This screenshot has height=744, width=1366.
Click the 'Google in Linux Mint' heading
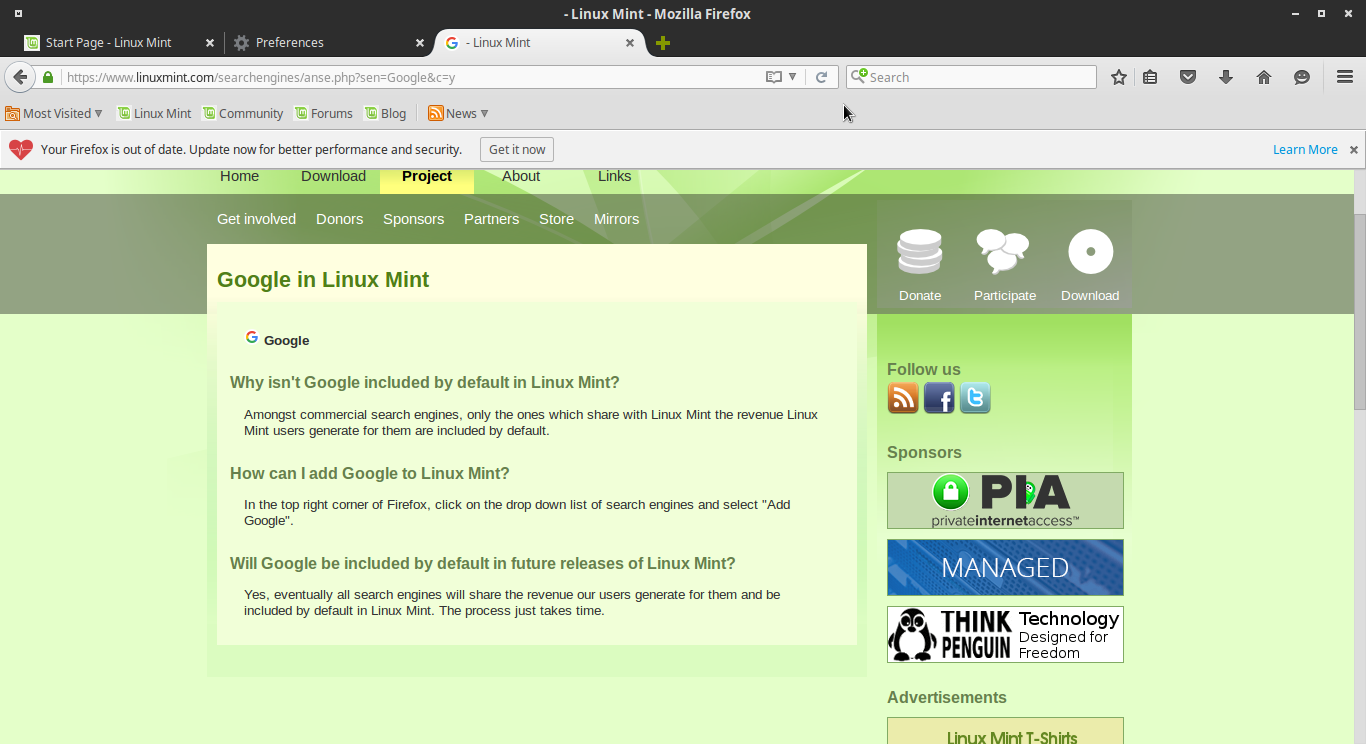pyautogui.click(x=323, y=280)
